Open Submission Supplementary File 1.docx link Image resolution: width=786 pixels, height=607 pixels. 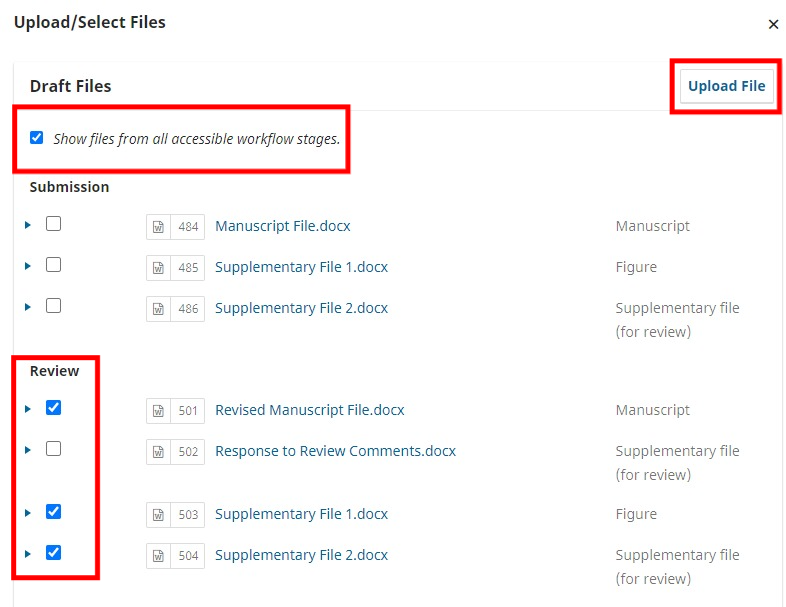[301, 267]
